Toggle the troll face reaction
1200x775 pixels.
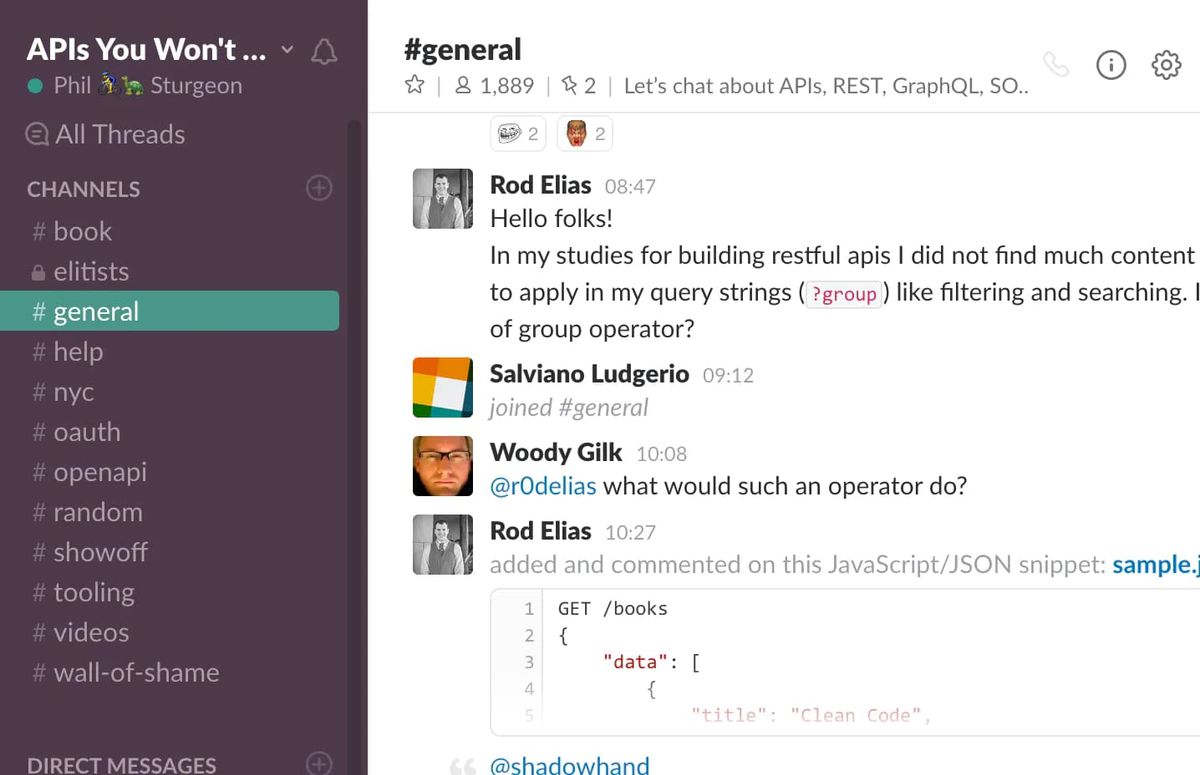point(517,133)
